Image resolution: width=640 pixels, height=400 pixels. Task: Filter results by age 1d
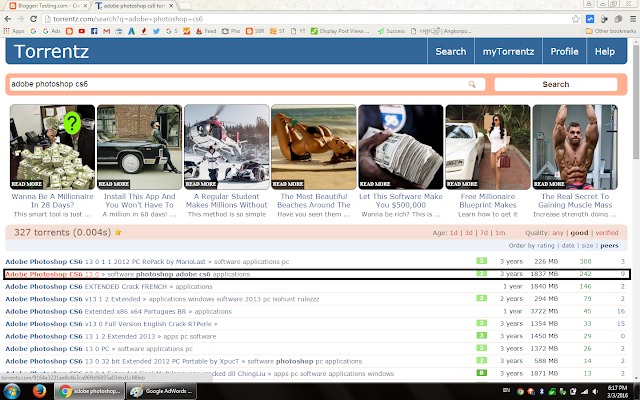(453, 233)
